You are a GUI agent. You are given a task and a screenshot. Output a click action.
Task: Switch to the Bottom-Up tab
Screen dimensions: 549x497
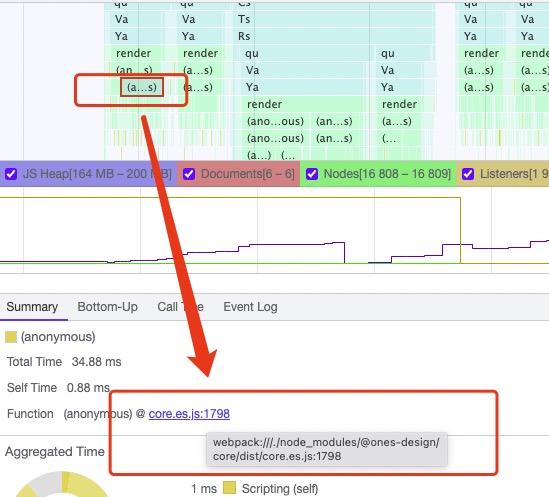pos(107,307)
